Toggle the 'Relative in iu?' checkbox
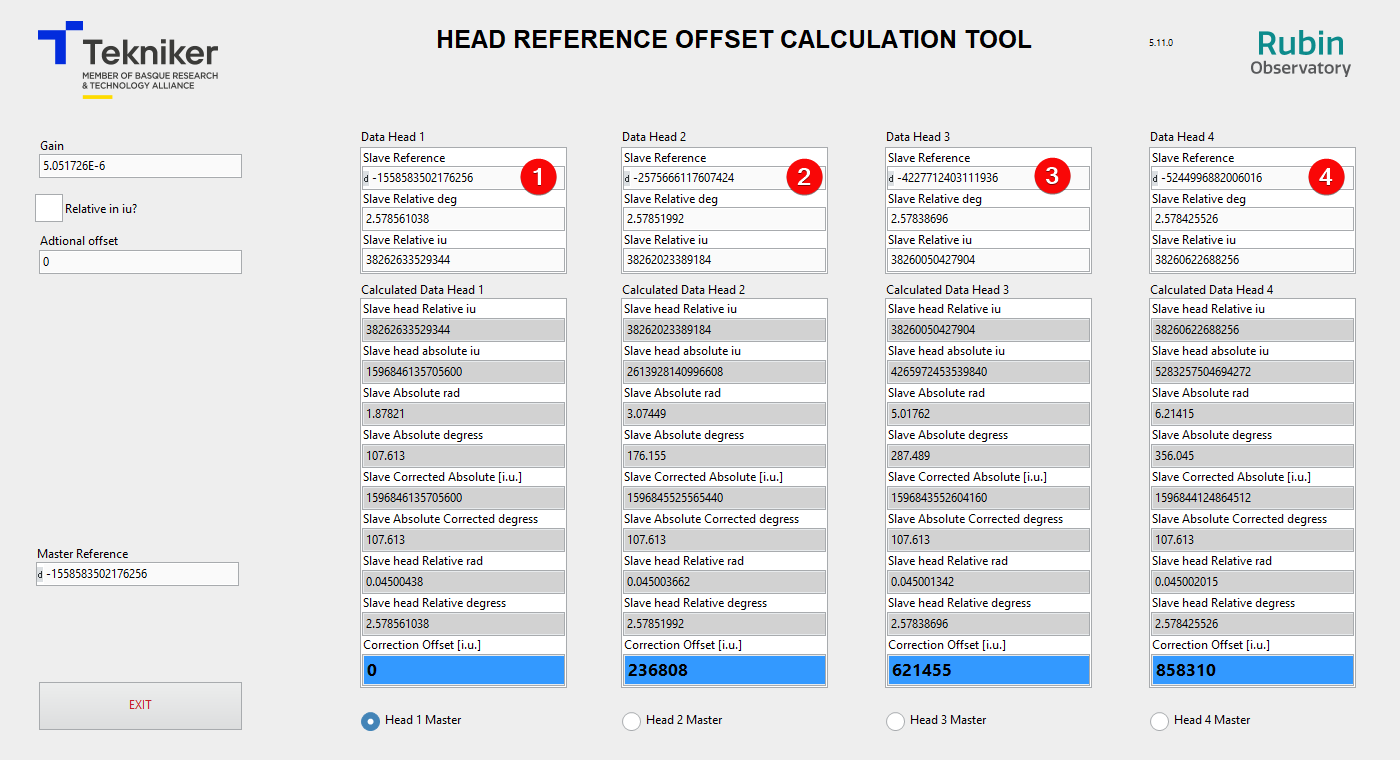The image size is (1400, 760). [x=49, y=208]
